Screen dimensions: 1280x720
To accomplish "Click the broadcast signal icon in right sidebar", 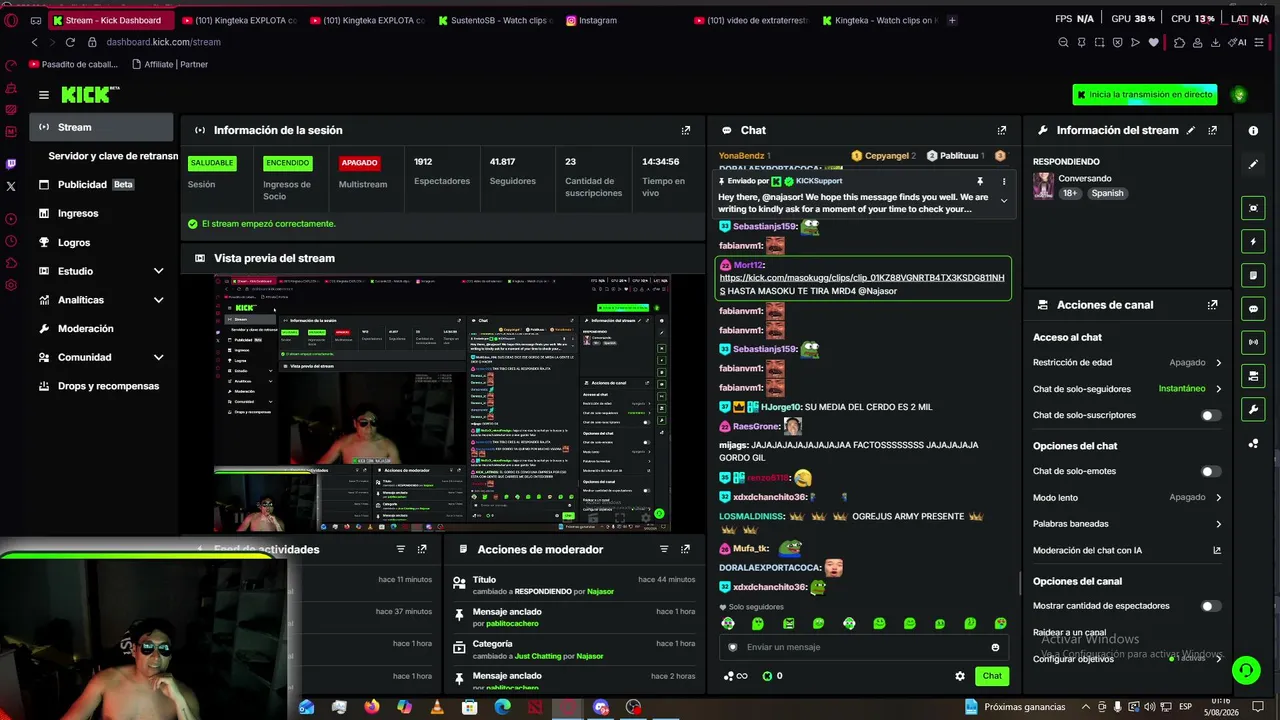I will point(1253,342).
